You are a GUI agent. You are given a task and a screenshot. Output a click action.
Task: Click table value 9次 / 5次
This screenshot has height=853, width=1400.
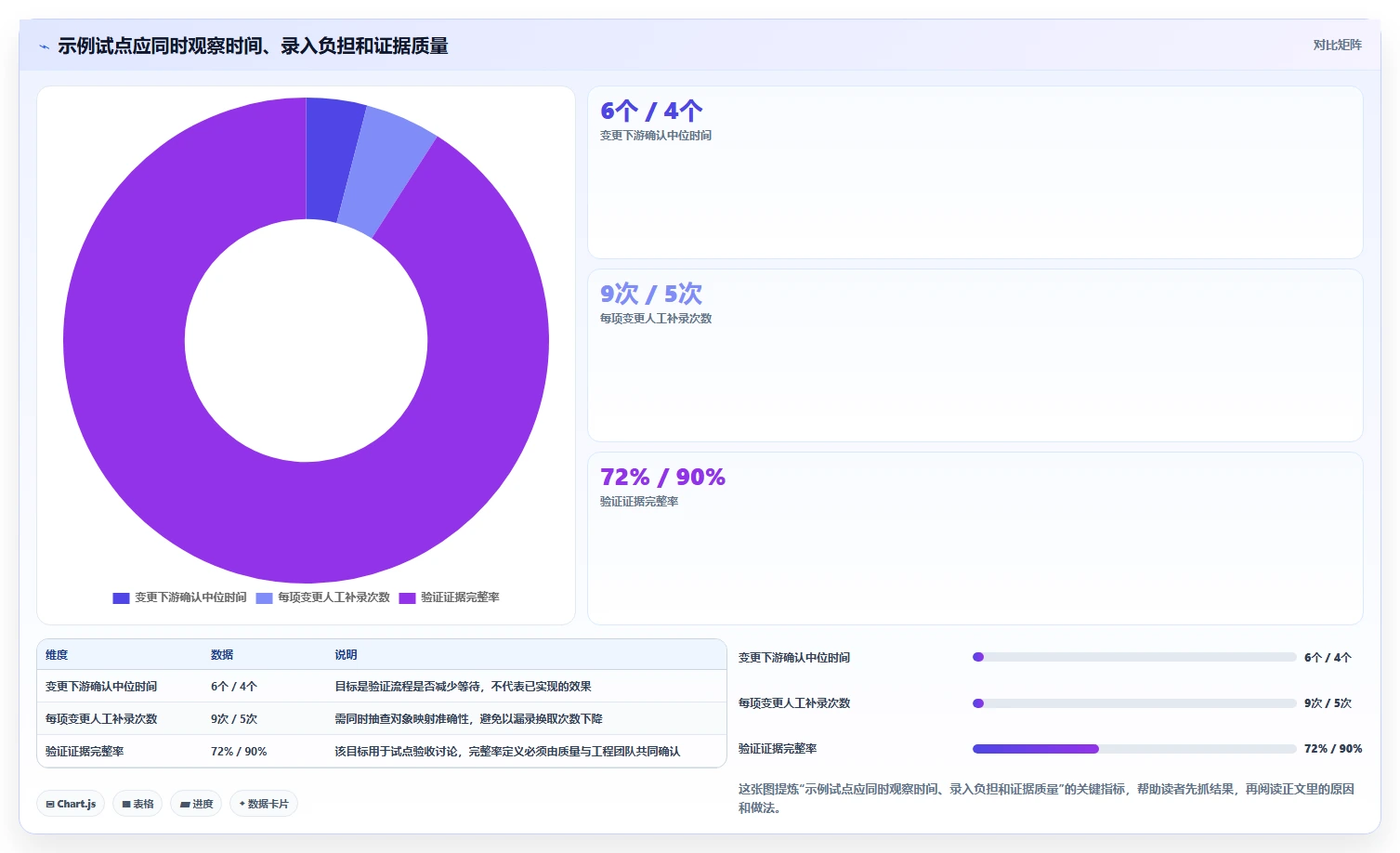[234, 719]
